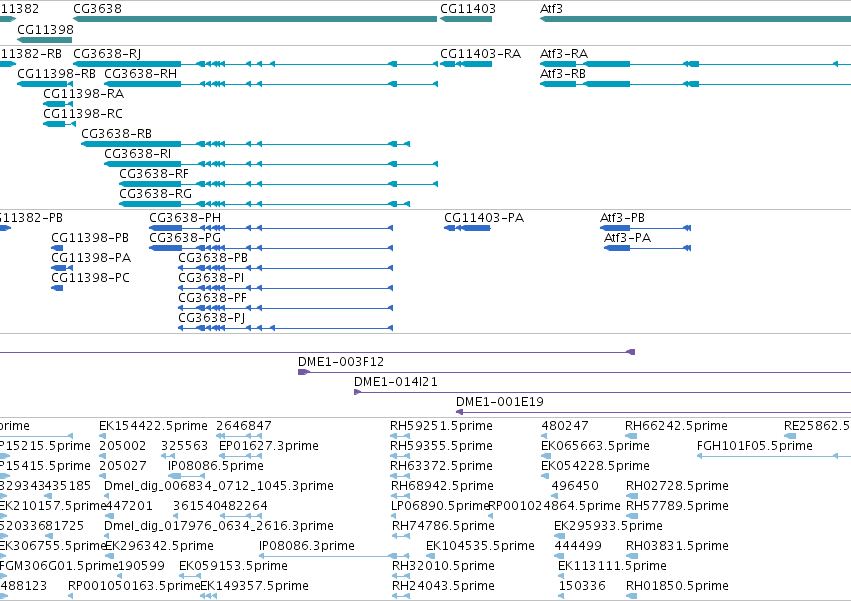Screen dimensions: 851x601
Task: Select protein CG3638-PH
Action: [x=271, y=228]
